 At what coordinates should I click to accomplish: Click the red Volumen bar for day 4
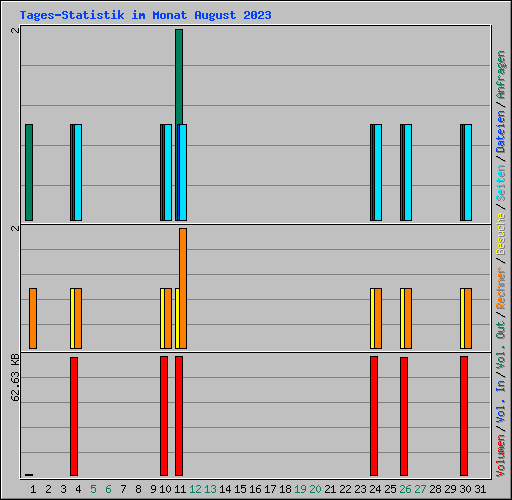[x=74, y=416]
